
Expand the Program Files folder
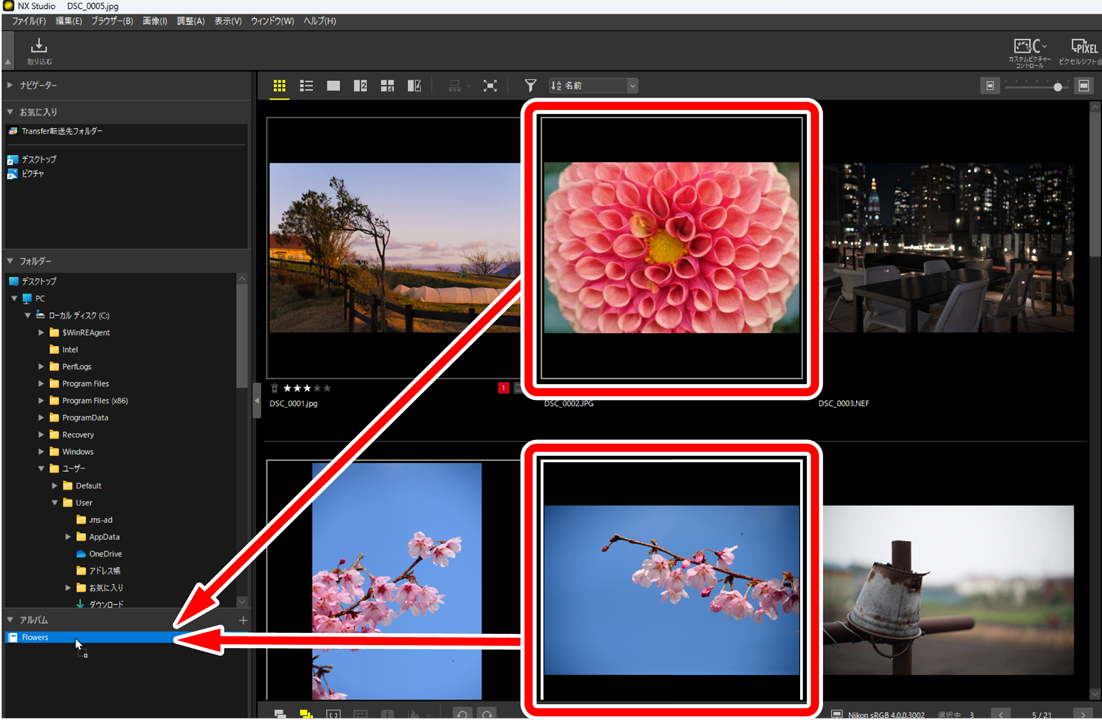point(41,384)
